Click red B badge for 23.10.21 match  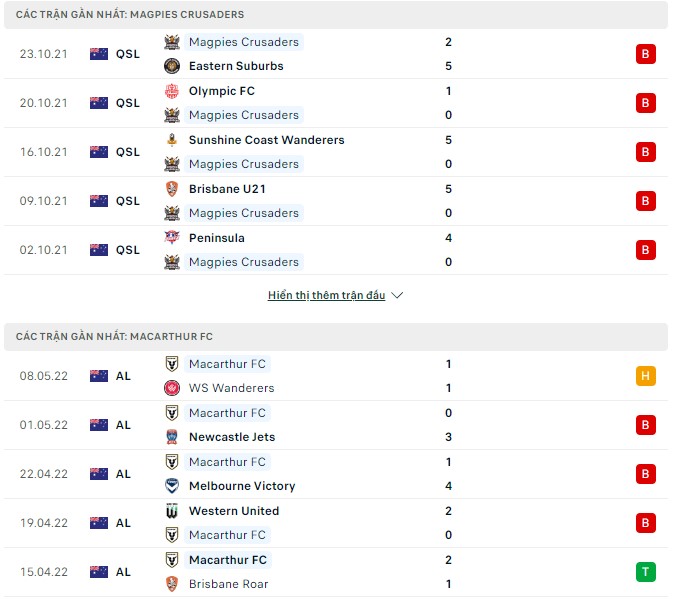645,54
